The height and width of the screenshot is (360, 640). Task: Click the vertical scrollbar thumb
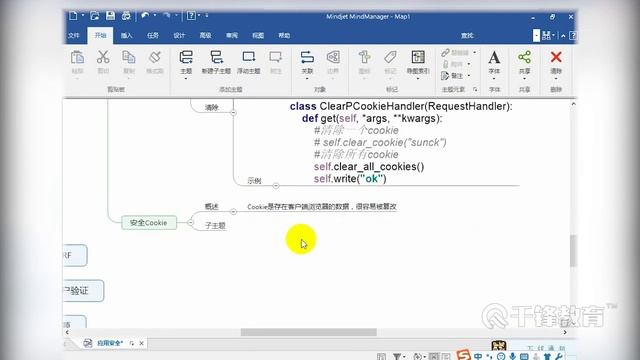573,251
